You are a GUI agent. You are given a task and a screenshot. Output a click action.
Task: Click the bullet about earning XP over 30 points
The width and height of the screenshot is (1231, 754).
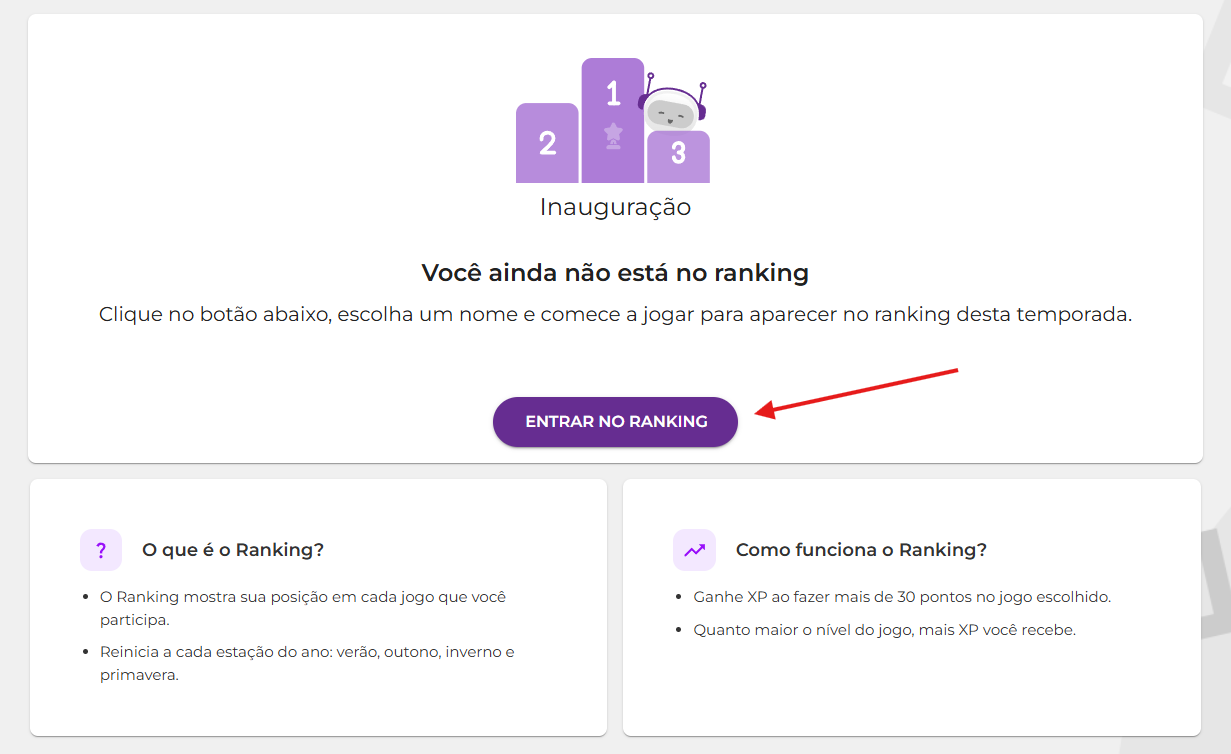pyautogui.click(x=902, y=597)
